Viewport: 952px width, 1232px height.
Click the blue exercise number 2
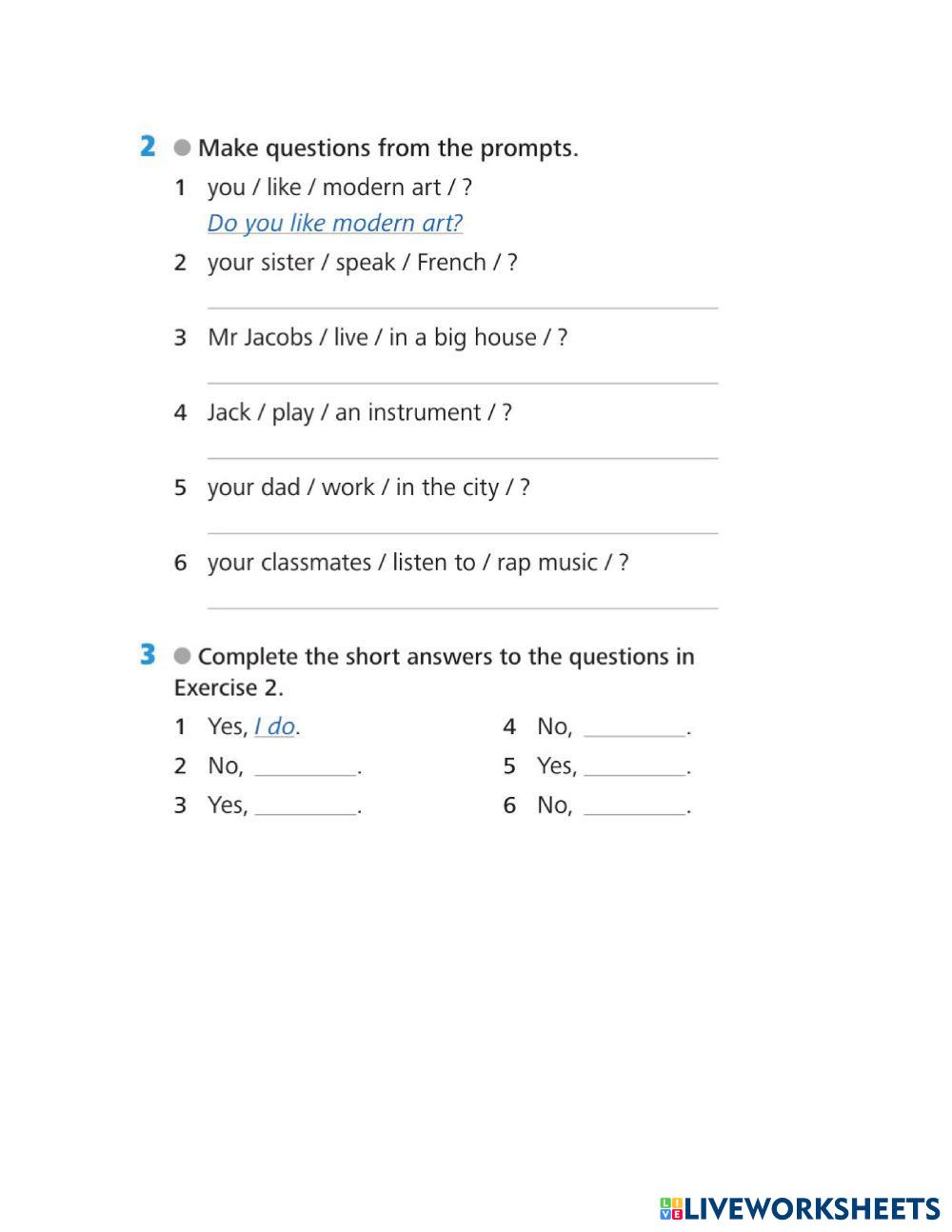148,147
